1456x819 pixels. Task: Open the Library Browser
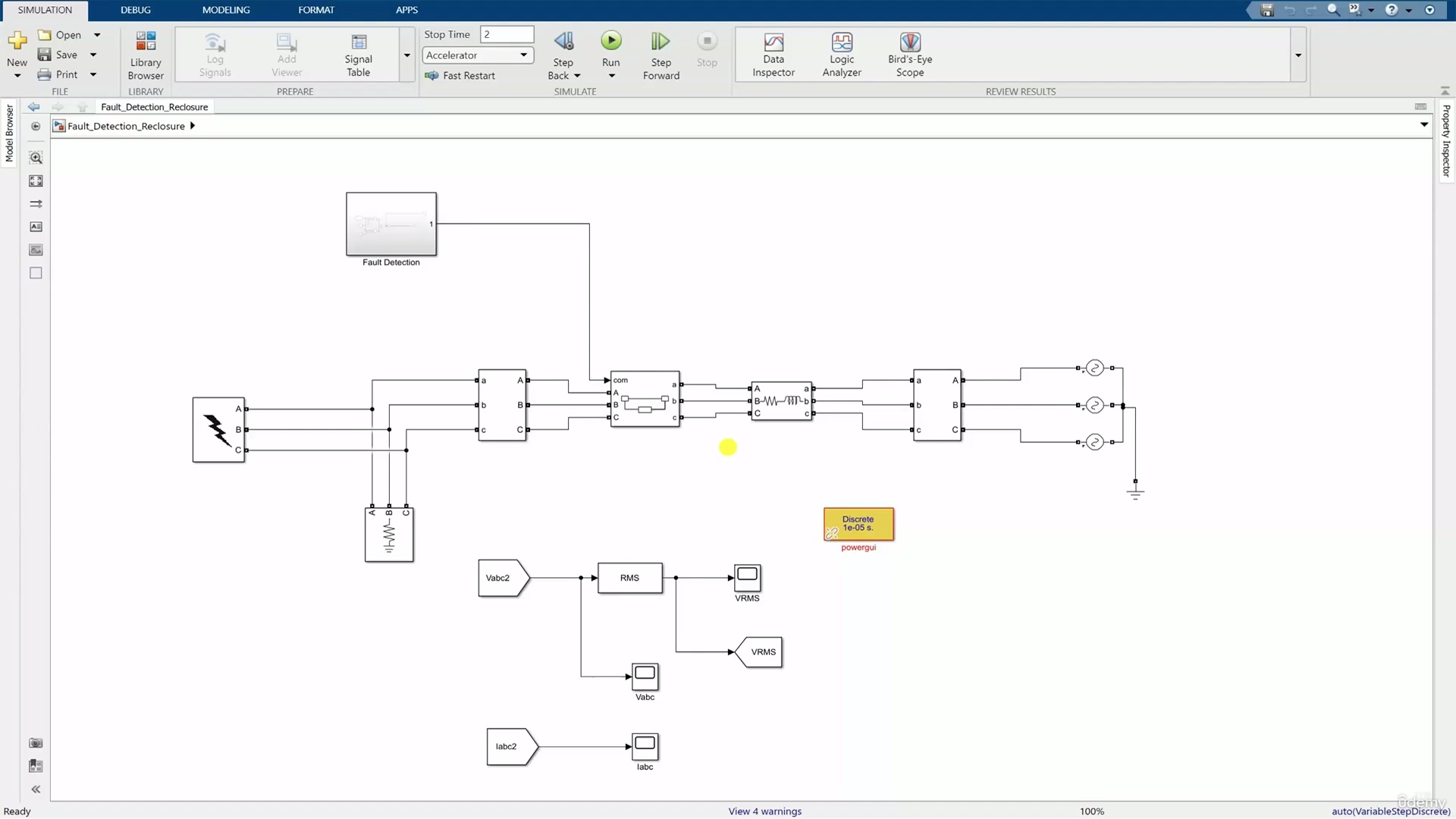[146, 55]
